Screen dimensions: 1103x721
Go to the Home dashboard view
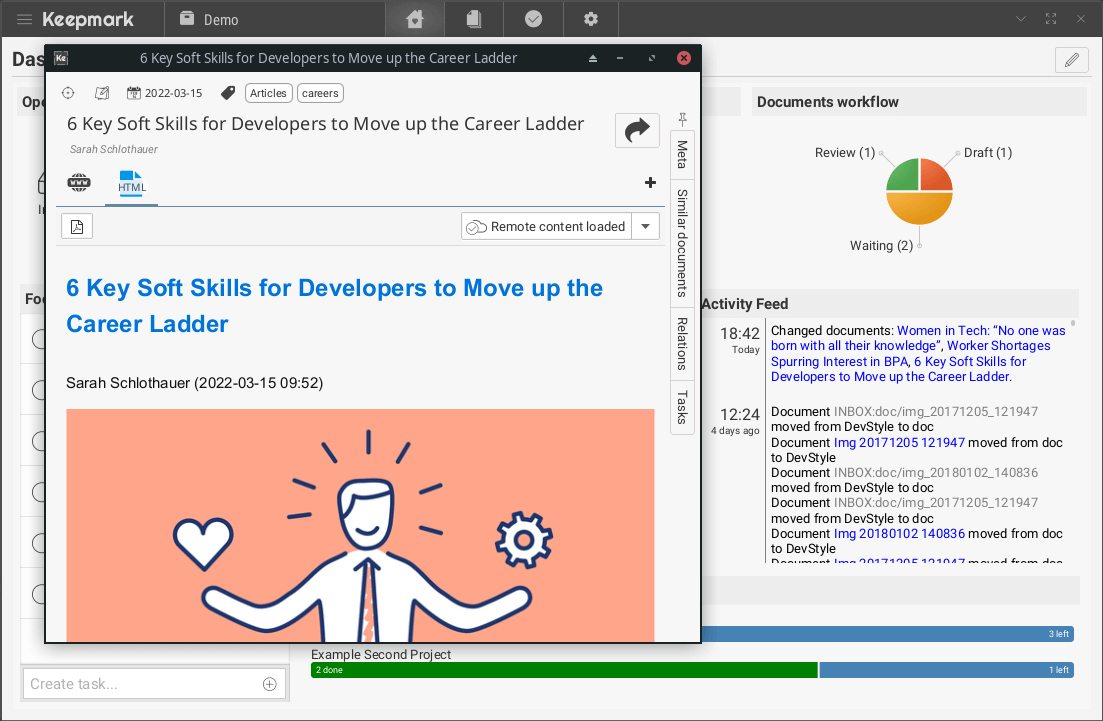pos(415,19)
